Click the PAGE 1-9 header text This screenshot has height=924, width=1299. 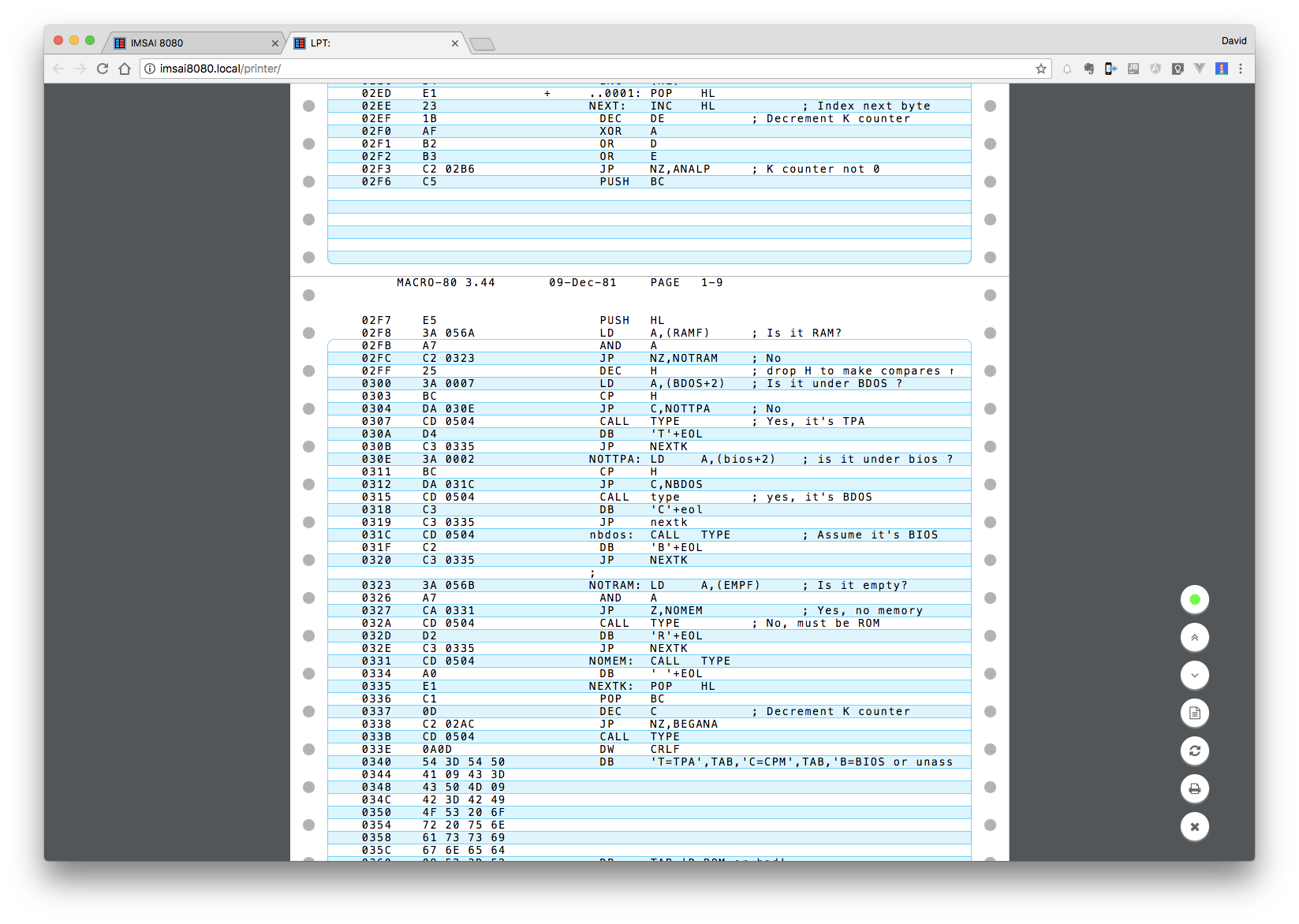686,282
